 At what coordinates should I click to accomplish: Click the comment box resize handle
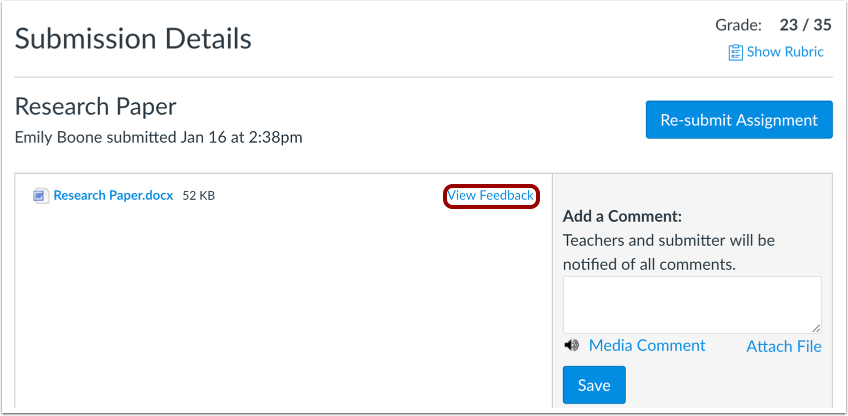tap(816, 328)
